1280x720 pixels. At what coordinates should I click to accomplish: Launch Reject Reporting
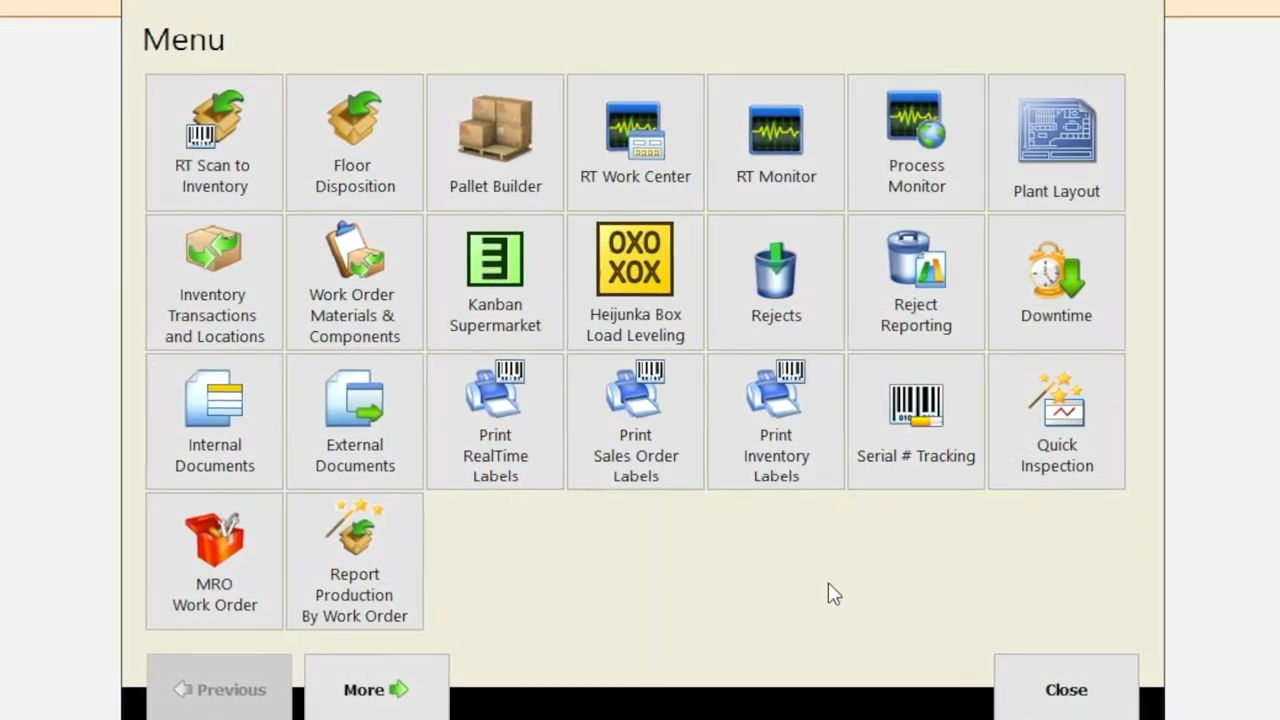point(916,283)
